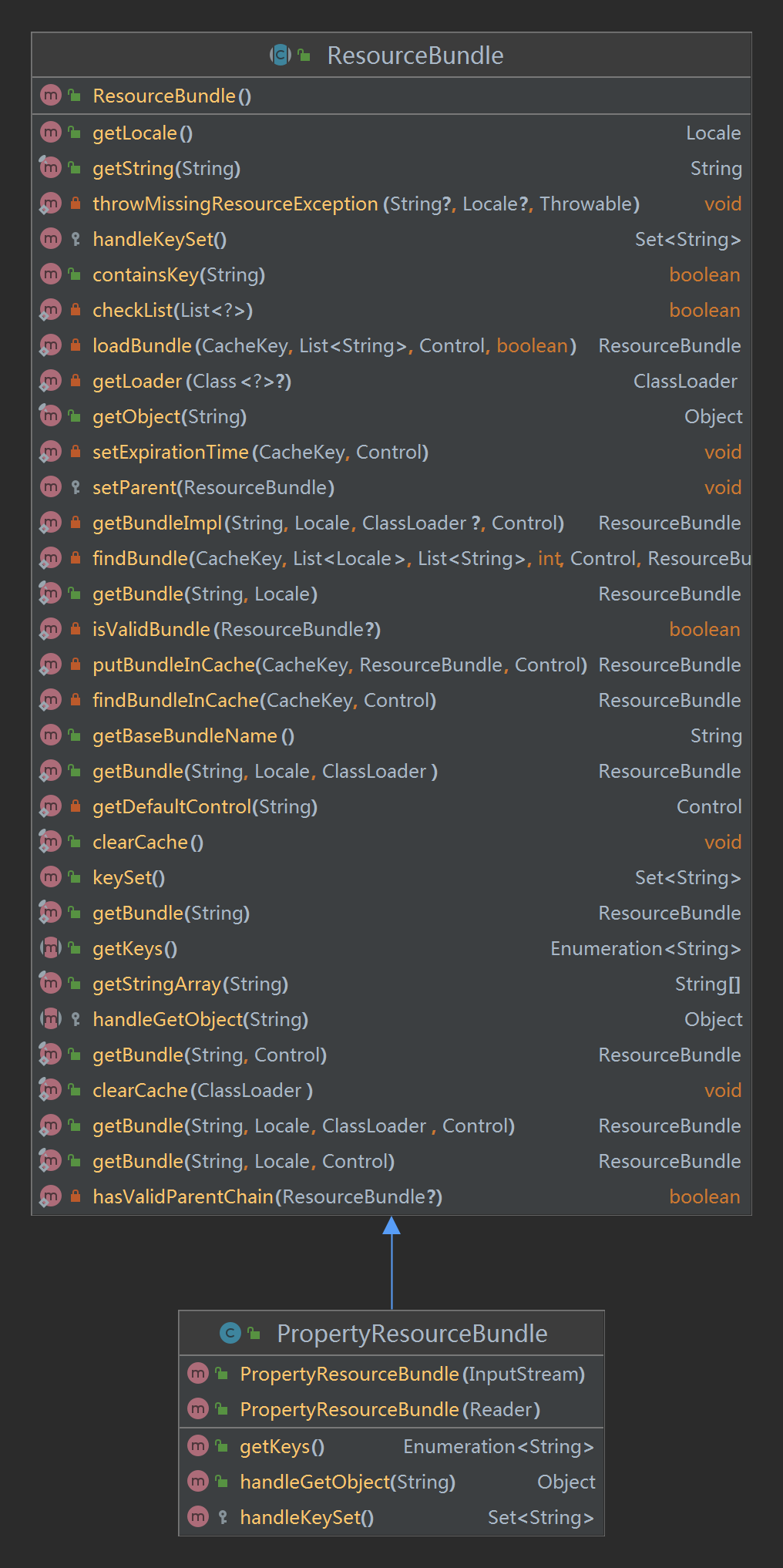Click the lock icon beside getBundleImpl

pos(76,523)
